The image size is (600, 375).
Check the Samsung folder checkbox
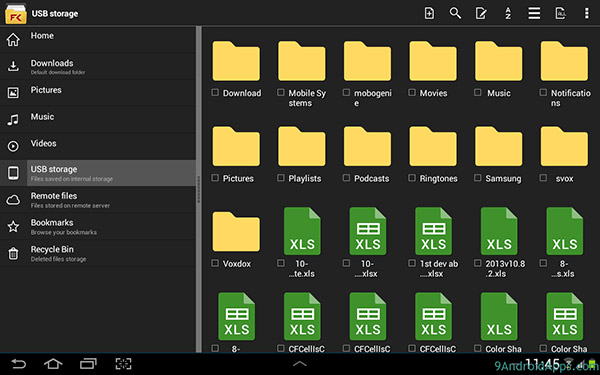(x=478, y=178)
